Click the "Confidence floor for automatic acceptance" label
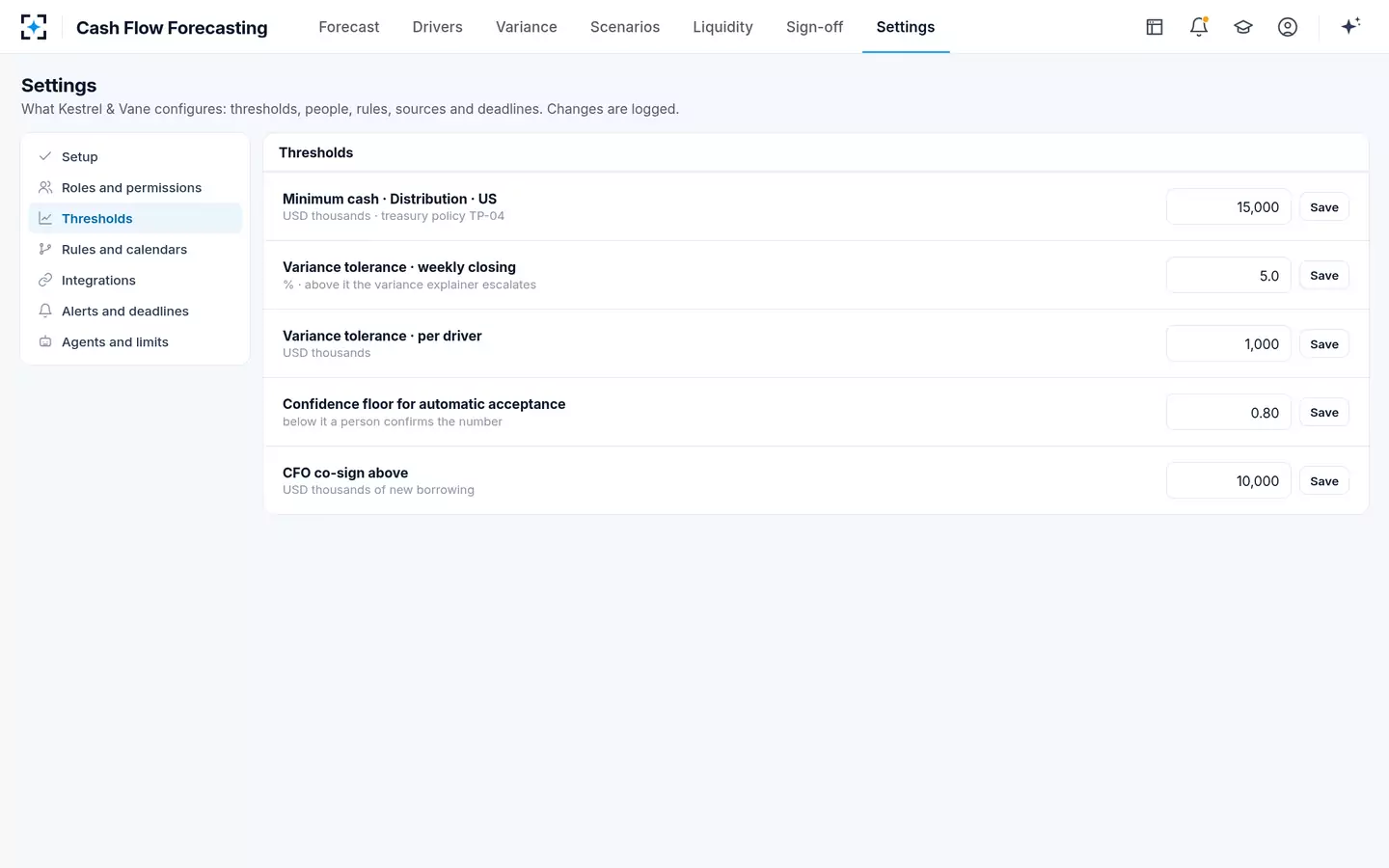1389x868 pixels. [x=424, y=404]
